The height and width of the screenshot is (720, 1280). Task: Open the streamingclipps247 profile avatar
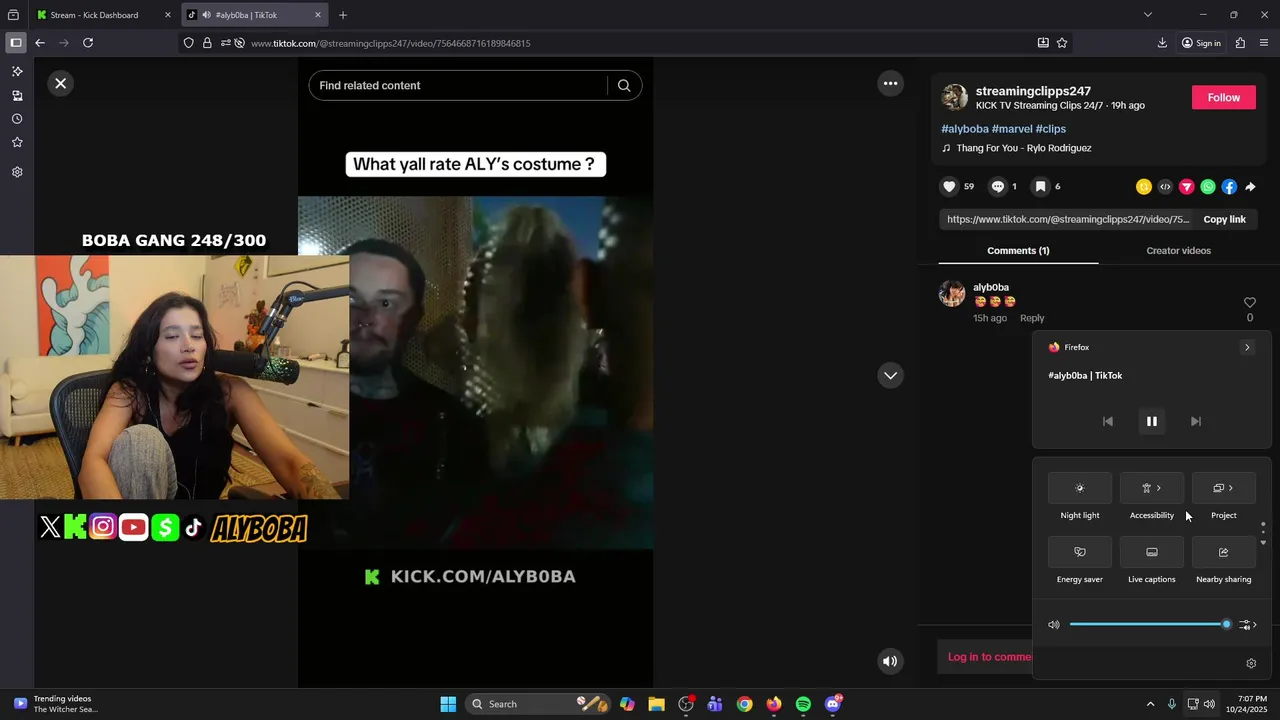955,97
